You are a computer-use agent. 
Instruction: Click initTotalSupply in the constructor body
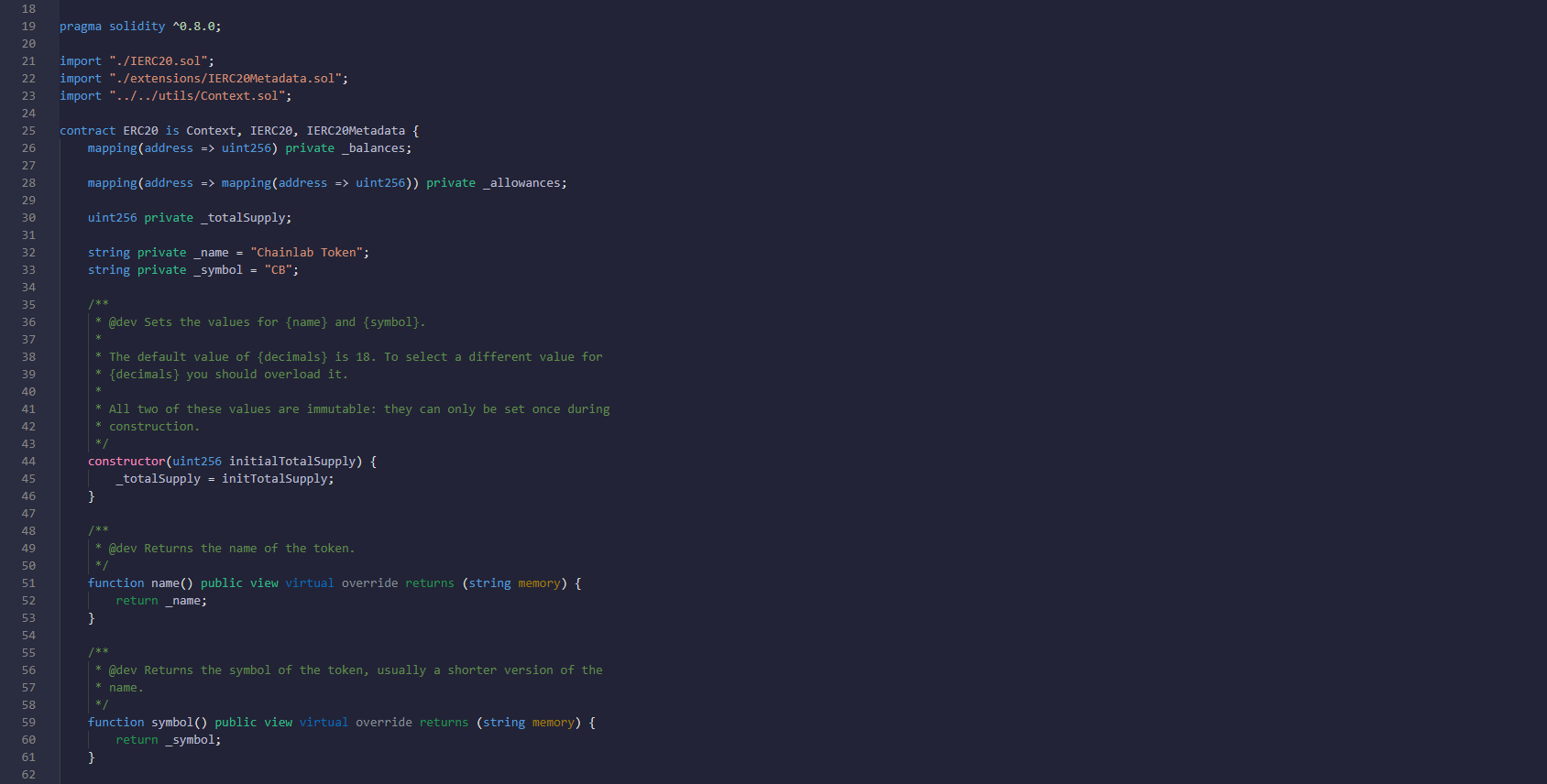point(276,479)
